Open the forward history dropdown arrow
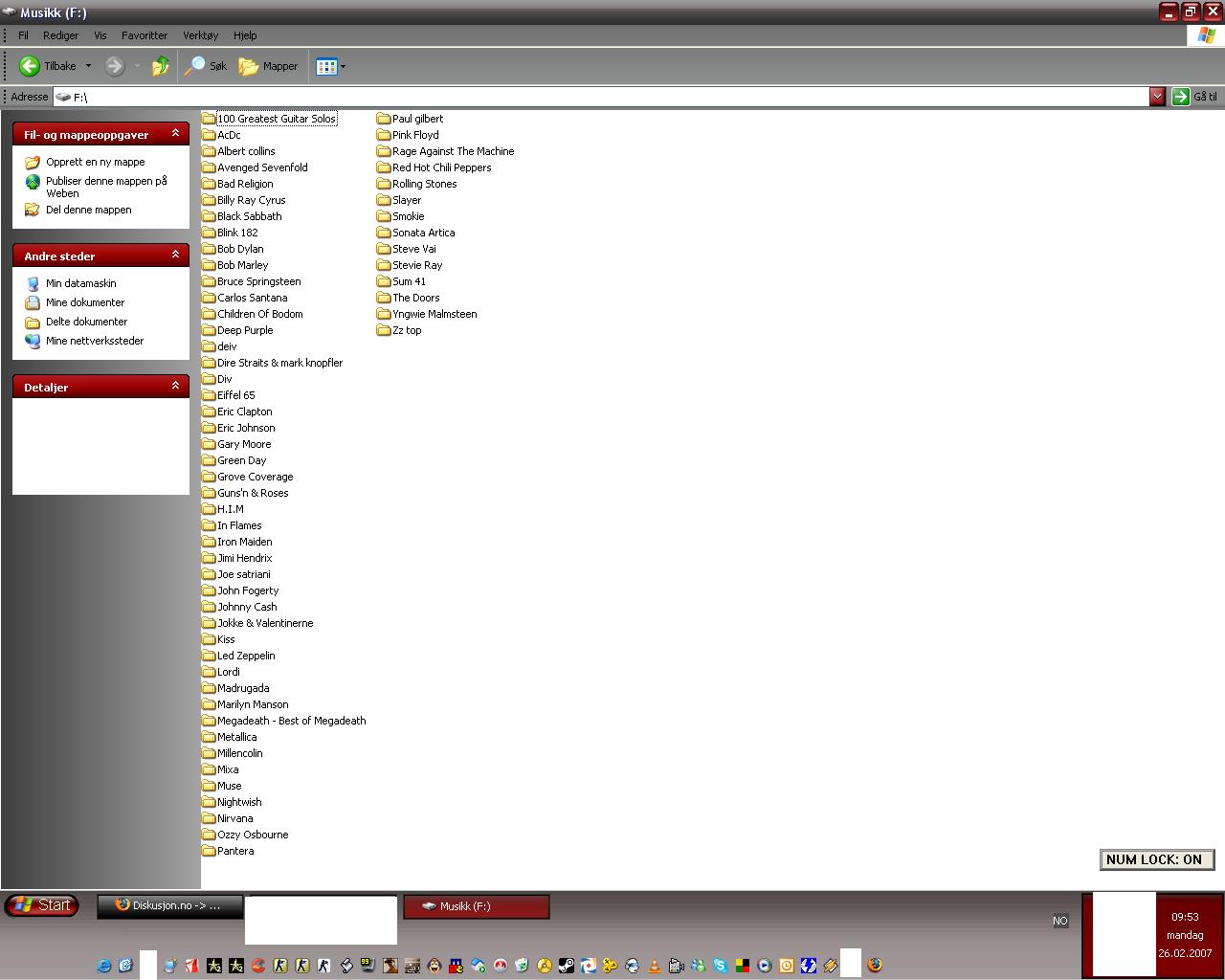 coord(137,66)
